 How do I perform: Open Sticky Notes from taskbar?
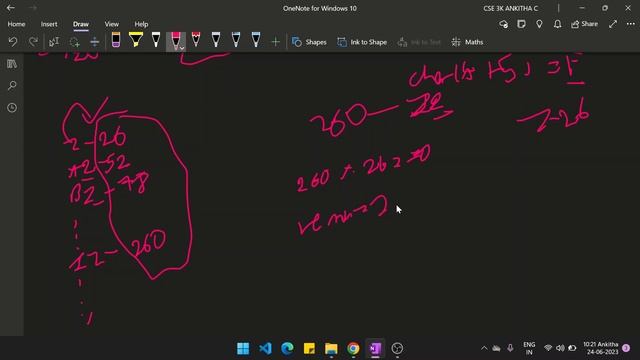click(x=309, y=348)
